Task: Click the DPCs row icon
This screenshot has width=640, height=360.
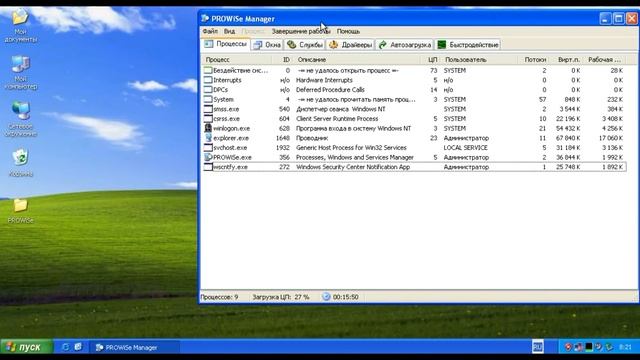Action: [x=208, y=89]
